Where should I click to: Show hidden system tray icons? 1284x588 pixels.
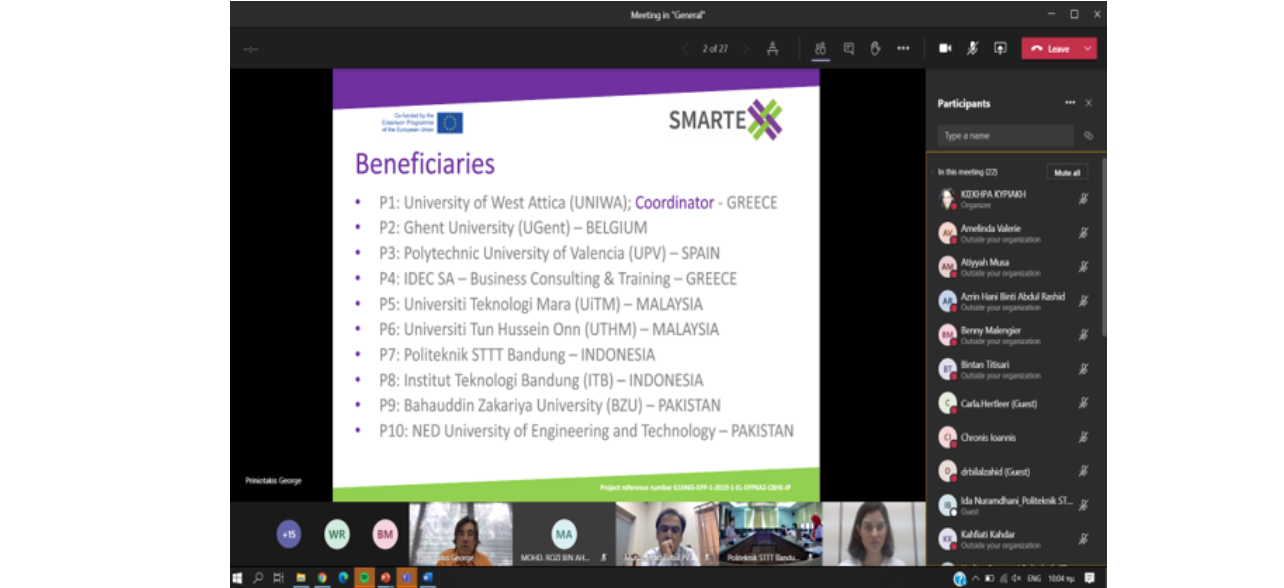976,578
